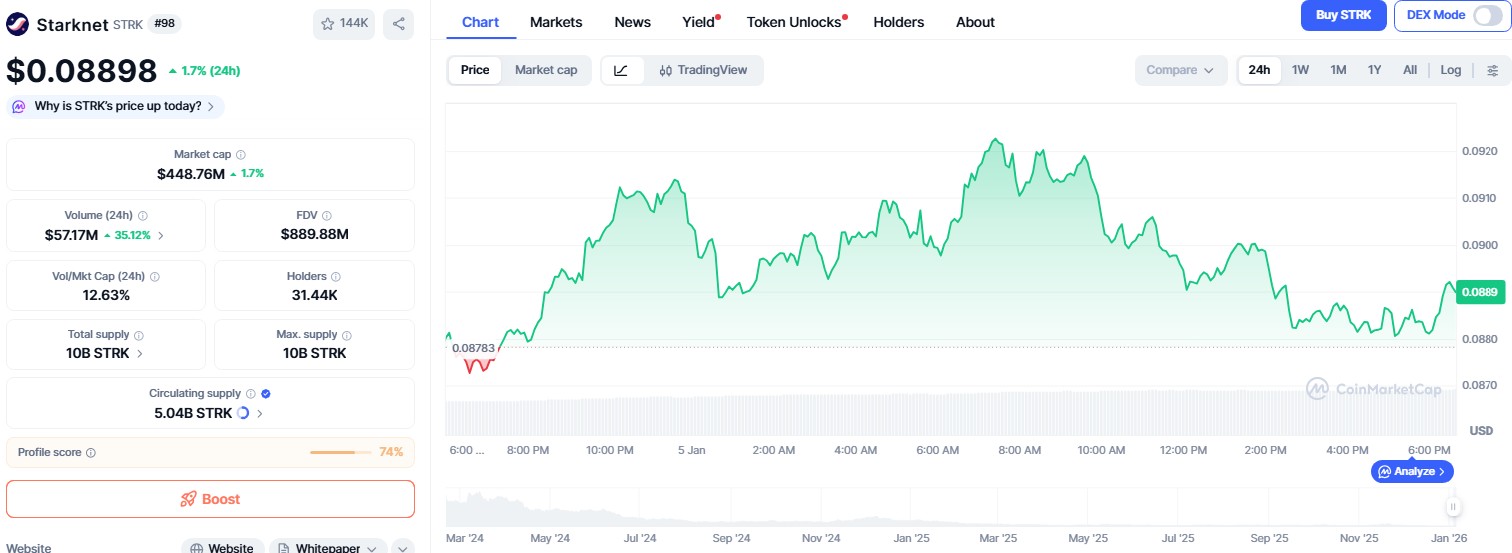Viewport: 1512px width, 553px height.
Task: Click verified badge beside Circulating supply
Action: tap(266, 394)
